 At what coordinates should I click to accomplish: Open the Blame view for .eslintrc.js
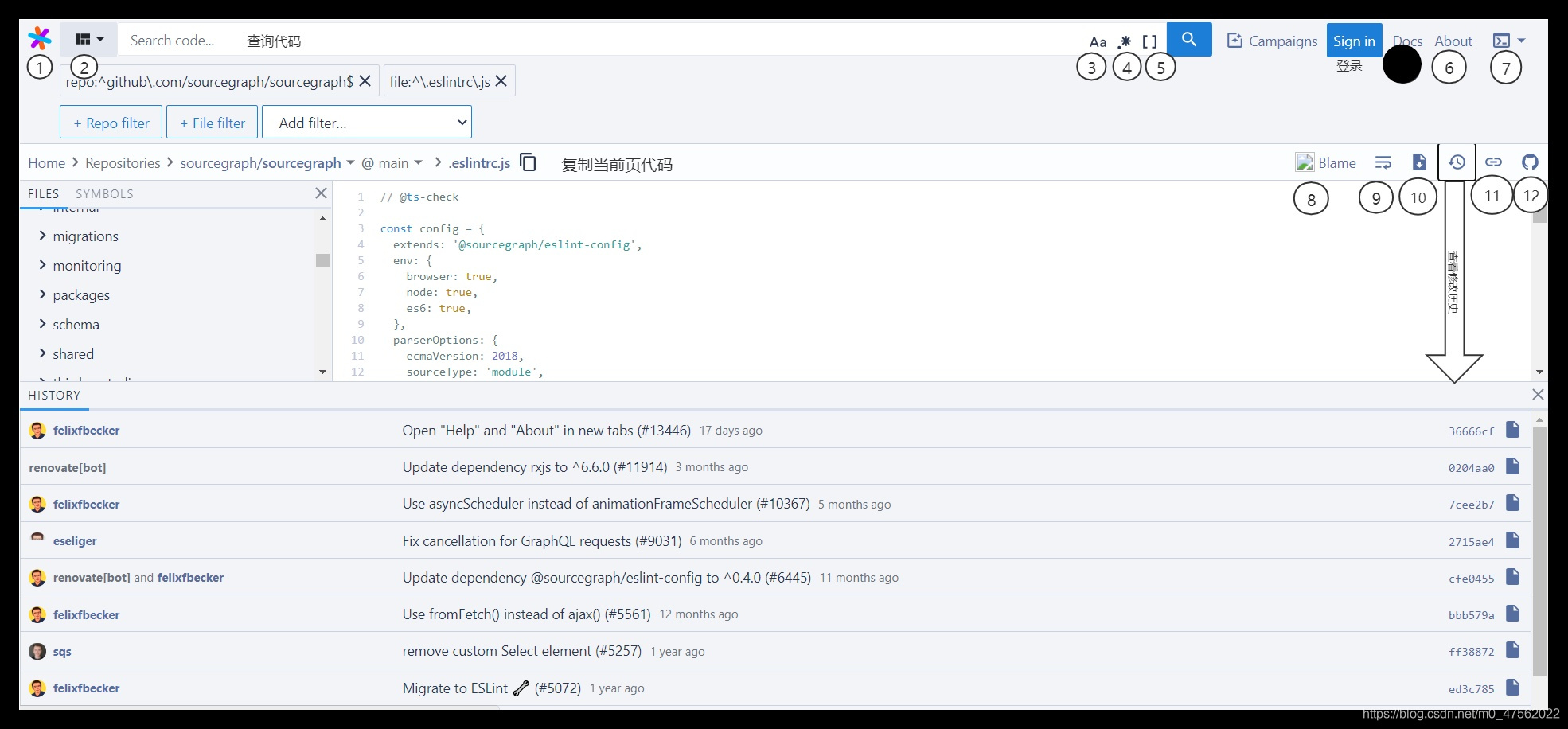1326,162
